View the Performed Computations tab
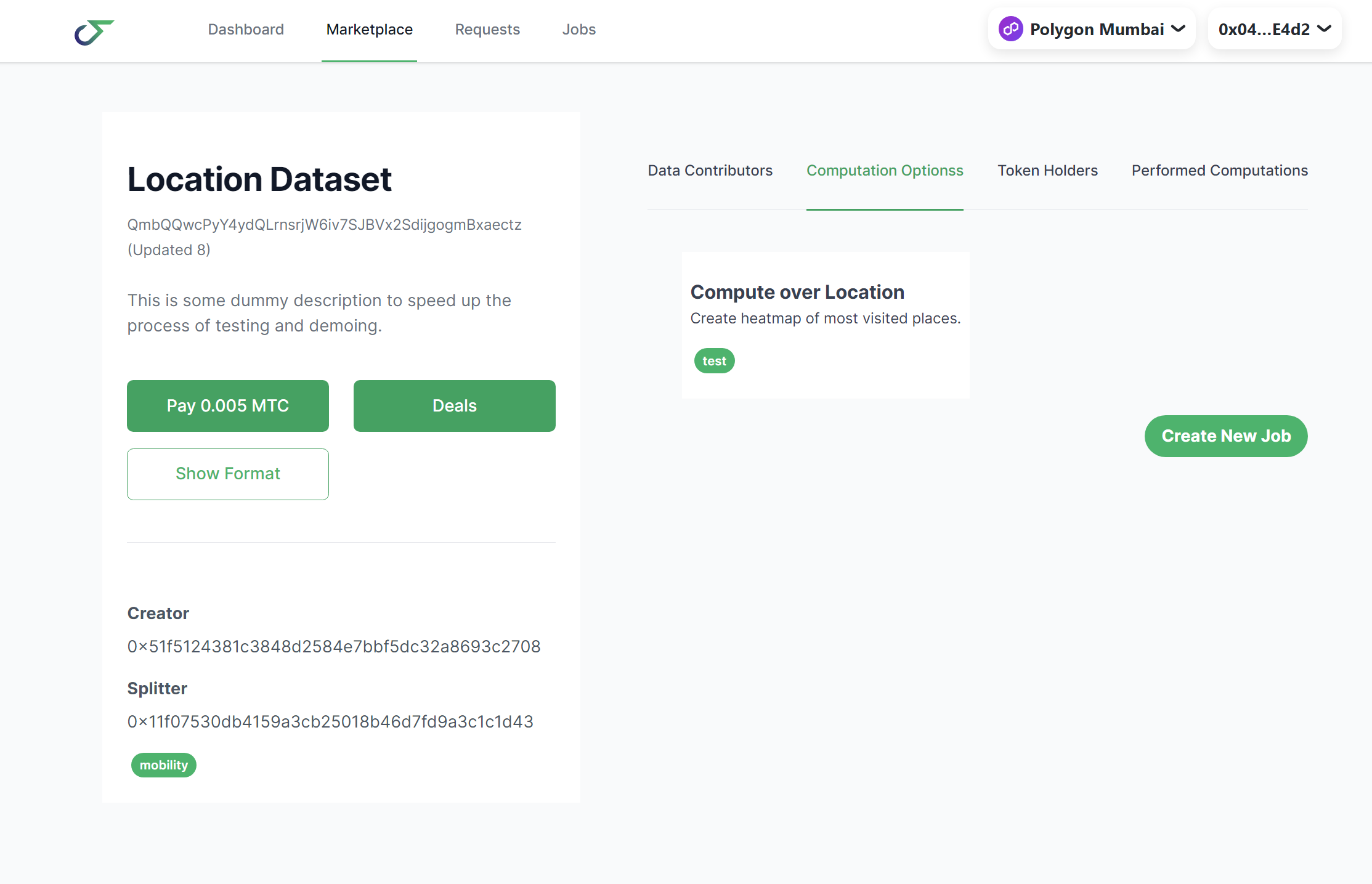The width and height of the screenshot is (1372, 884). (x=1219, y=171)
